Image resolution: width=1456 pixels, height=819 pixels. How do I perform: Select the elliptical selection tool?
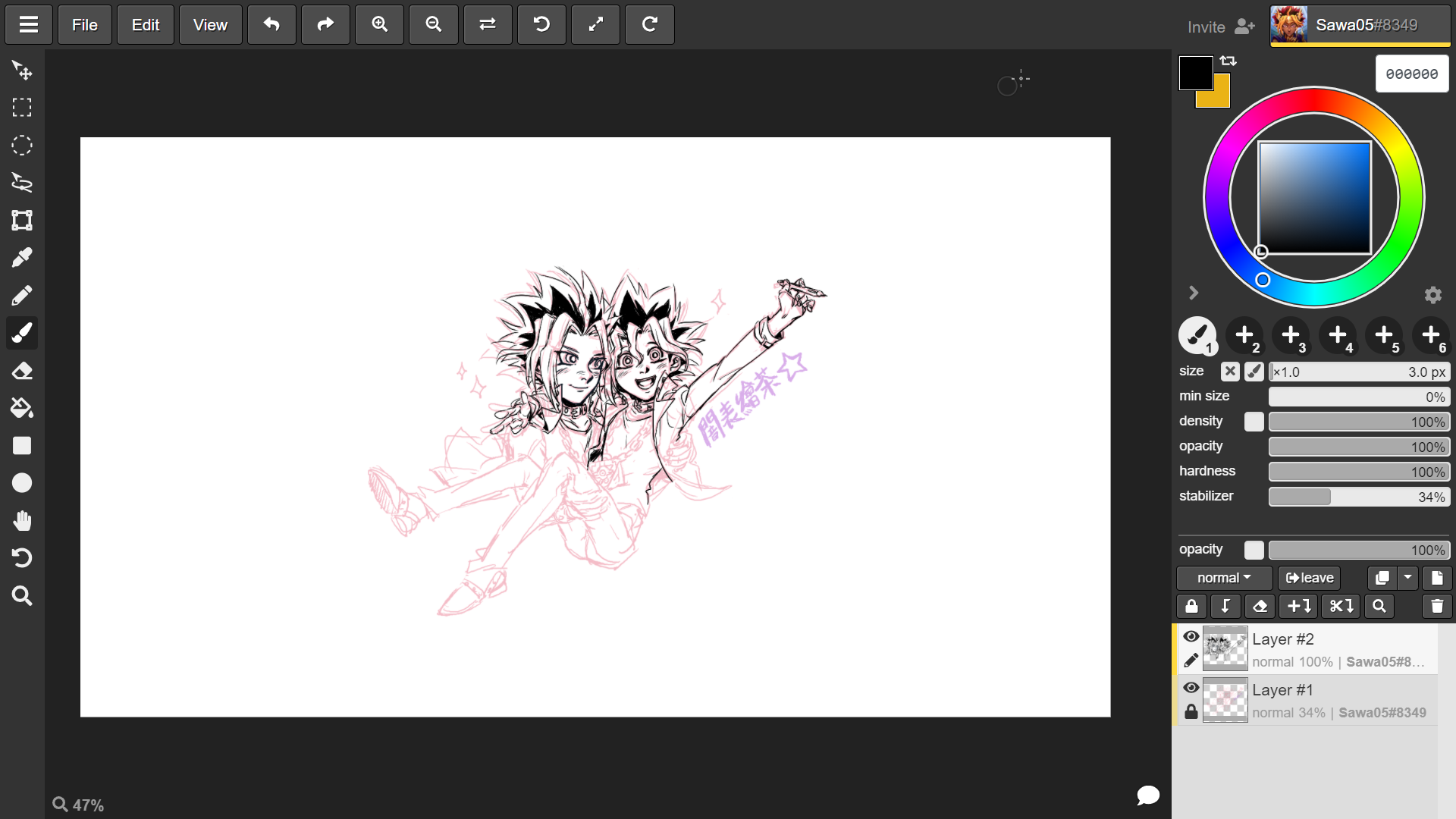coord(22,145)
